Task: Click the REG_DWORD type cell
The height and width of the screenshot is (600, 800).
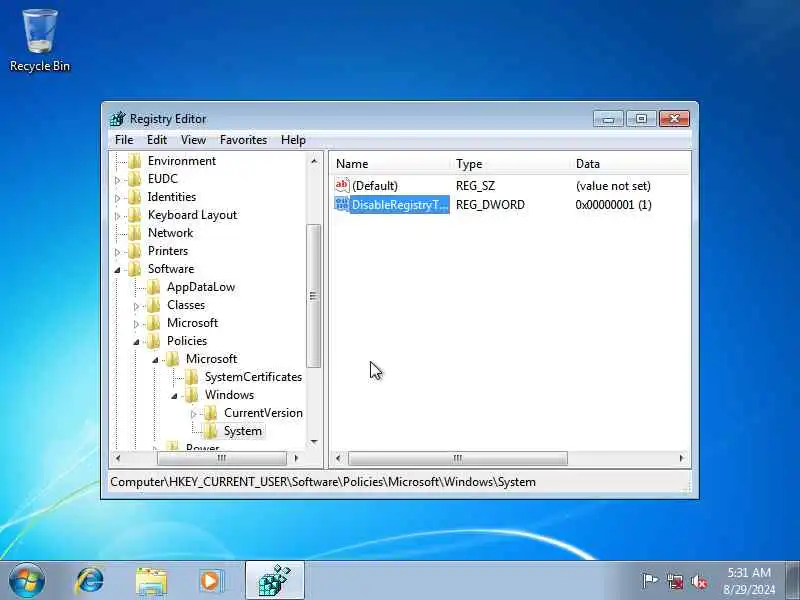Action: pyautogui.click(x=490, y=205)
